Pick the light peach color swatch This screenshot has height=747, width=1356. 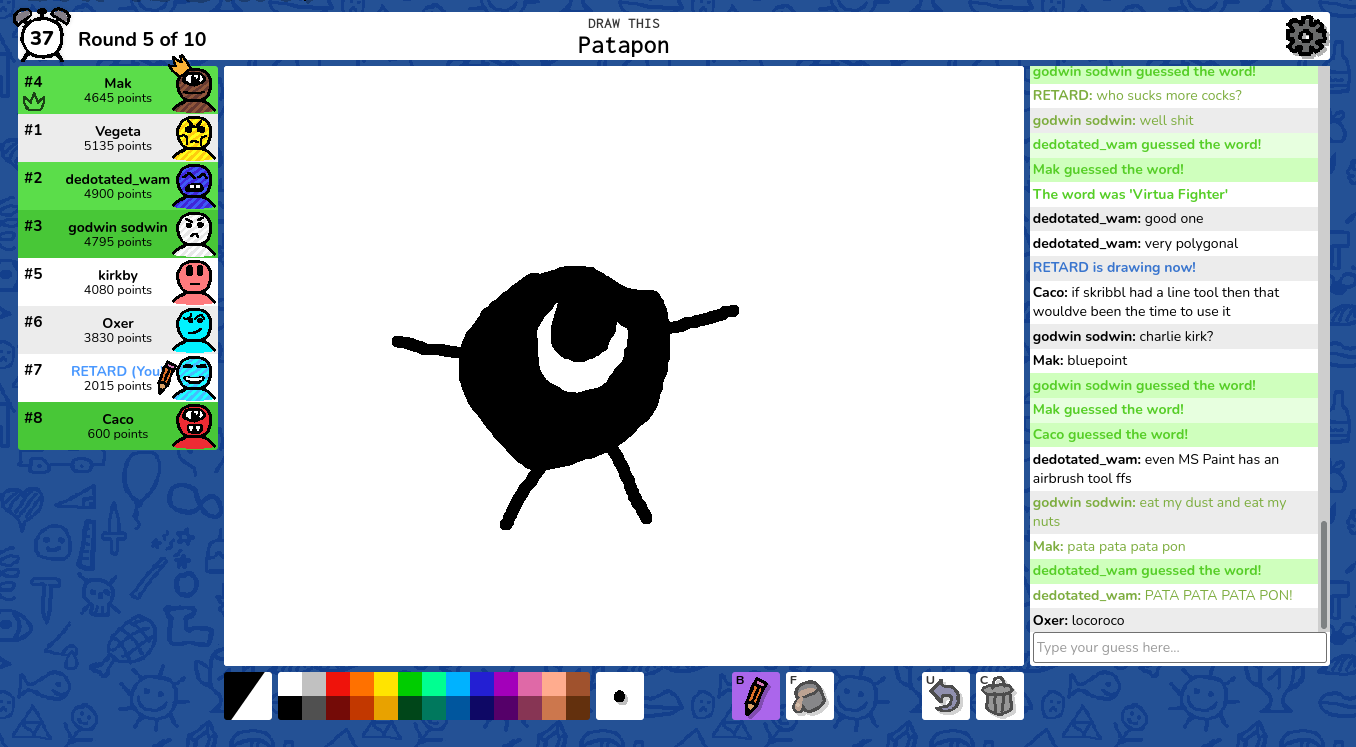click(x=554, y=684)
